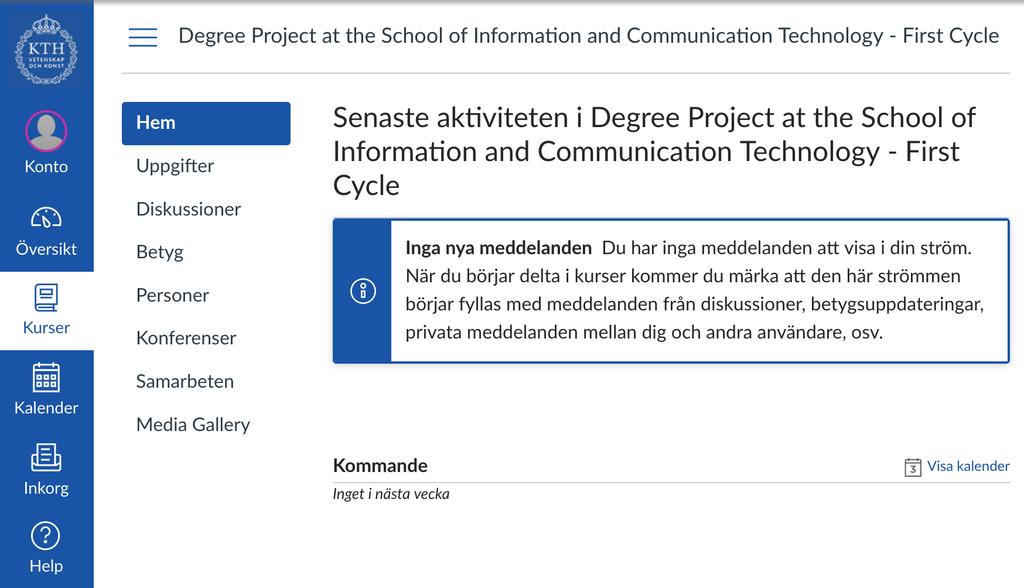Screen dimensions: 1024x588
Task: Open the Uppgifter page
Action: 175,166
